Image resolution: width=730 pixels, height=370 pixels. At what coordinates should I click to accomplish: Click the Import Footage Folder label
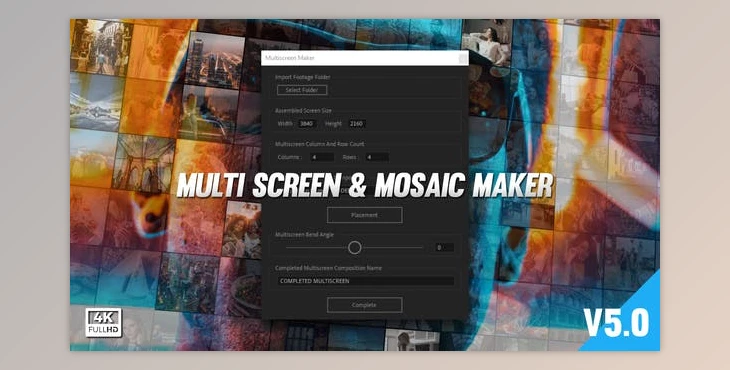coord(303,77)
